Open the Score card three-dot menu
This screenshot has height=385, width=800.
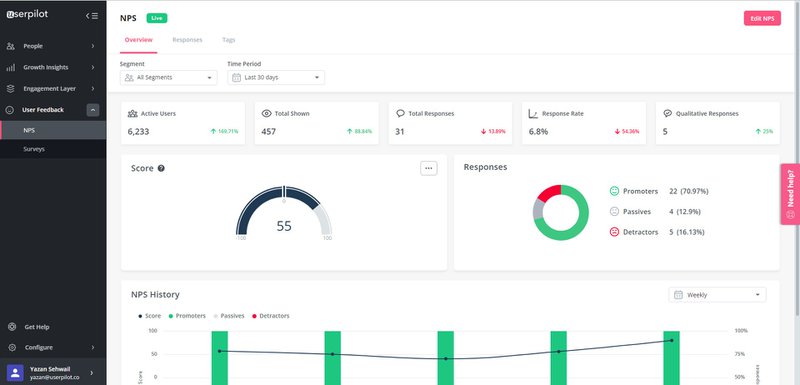[429, 168]
